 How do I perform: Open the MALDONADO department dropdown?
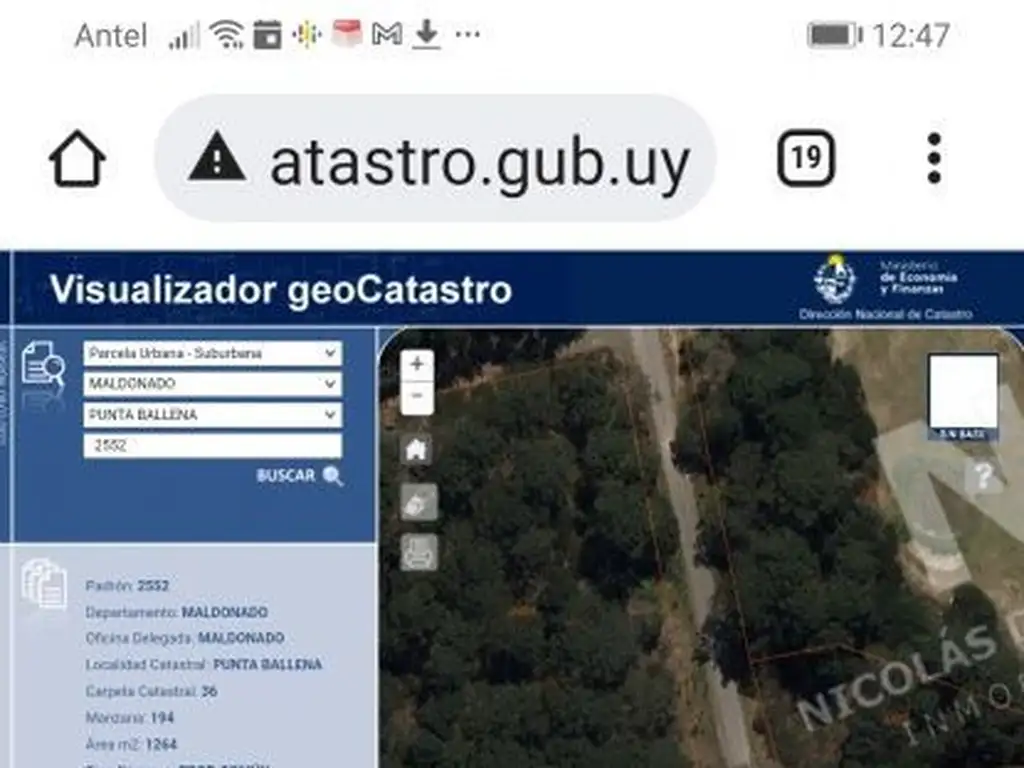pyautogui.click(x=212, y=384)
